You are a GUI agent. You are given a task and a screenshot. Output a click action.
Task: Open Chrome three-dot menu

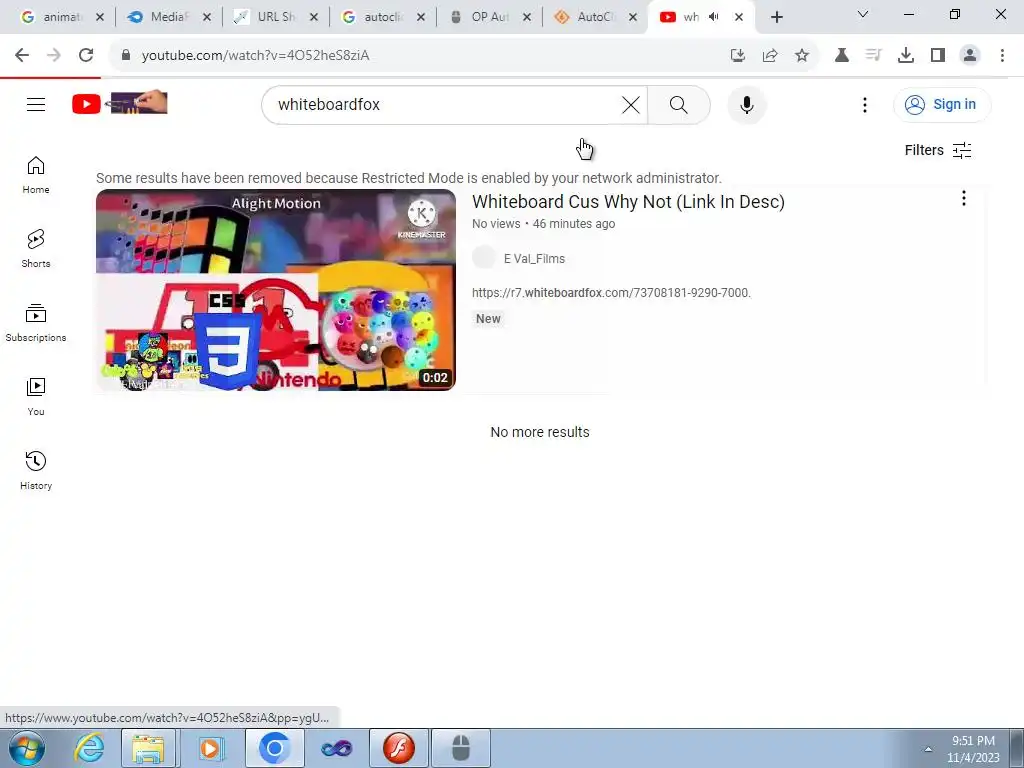click(1002, 56)
